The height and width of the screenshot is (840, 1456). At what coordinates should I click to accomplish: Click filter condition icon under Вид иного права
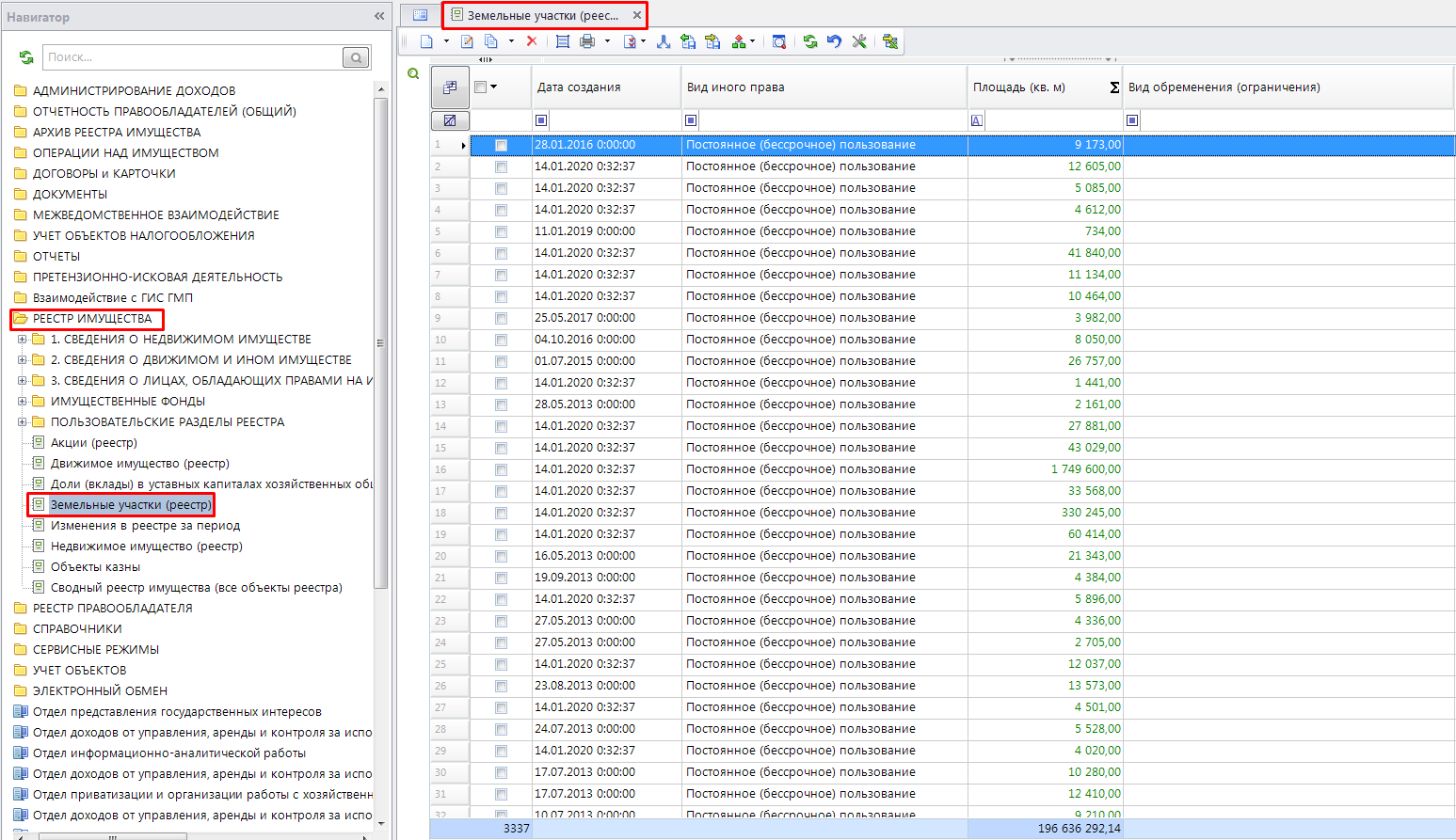click(691, 120)
